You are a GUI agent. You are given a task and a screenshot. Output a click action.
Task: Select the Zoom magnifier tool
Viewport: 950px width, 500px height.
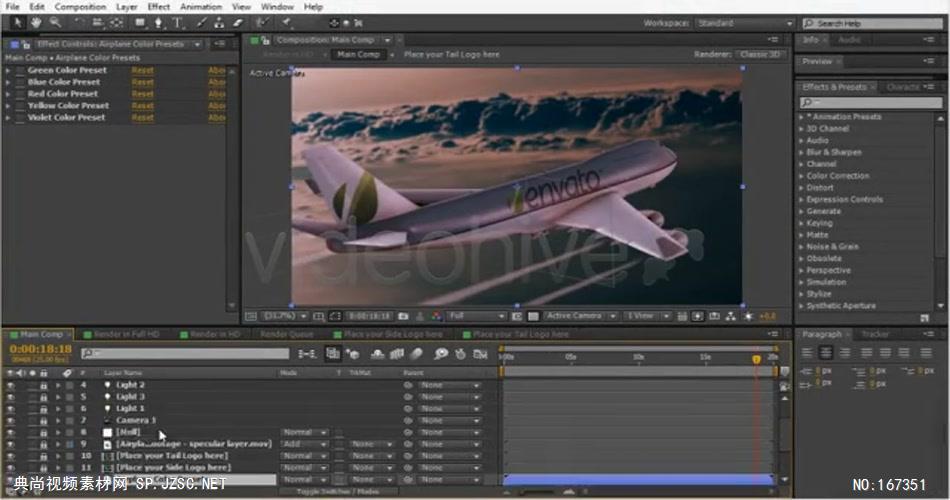point(54,22)
